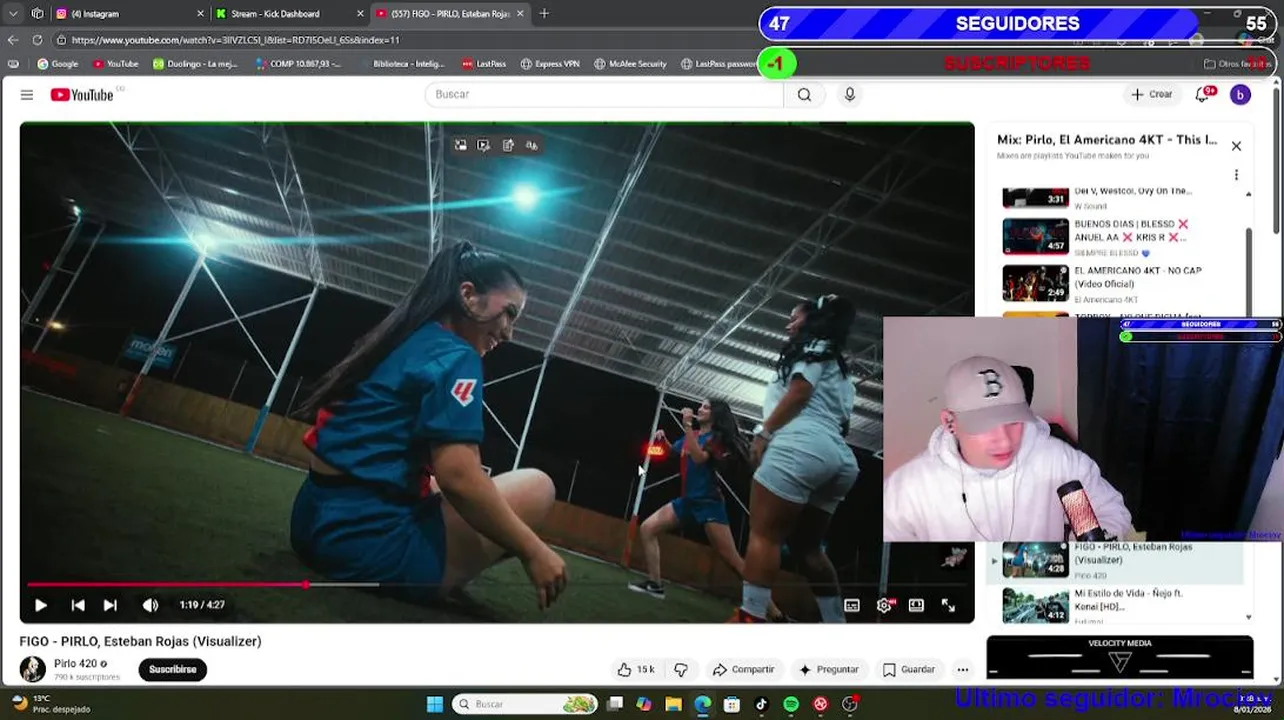Open the Windows Start menu
This screenshot has height=720, width=1284.
click(x=434, y=704)
